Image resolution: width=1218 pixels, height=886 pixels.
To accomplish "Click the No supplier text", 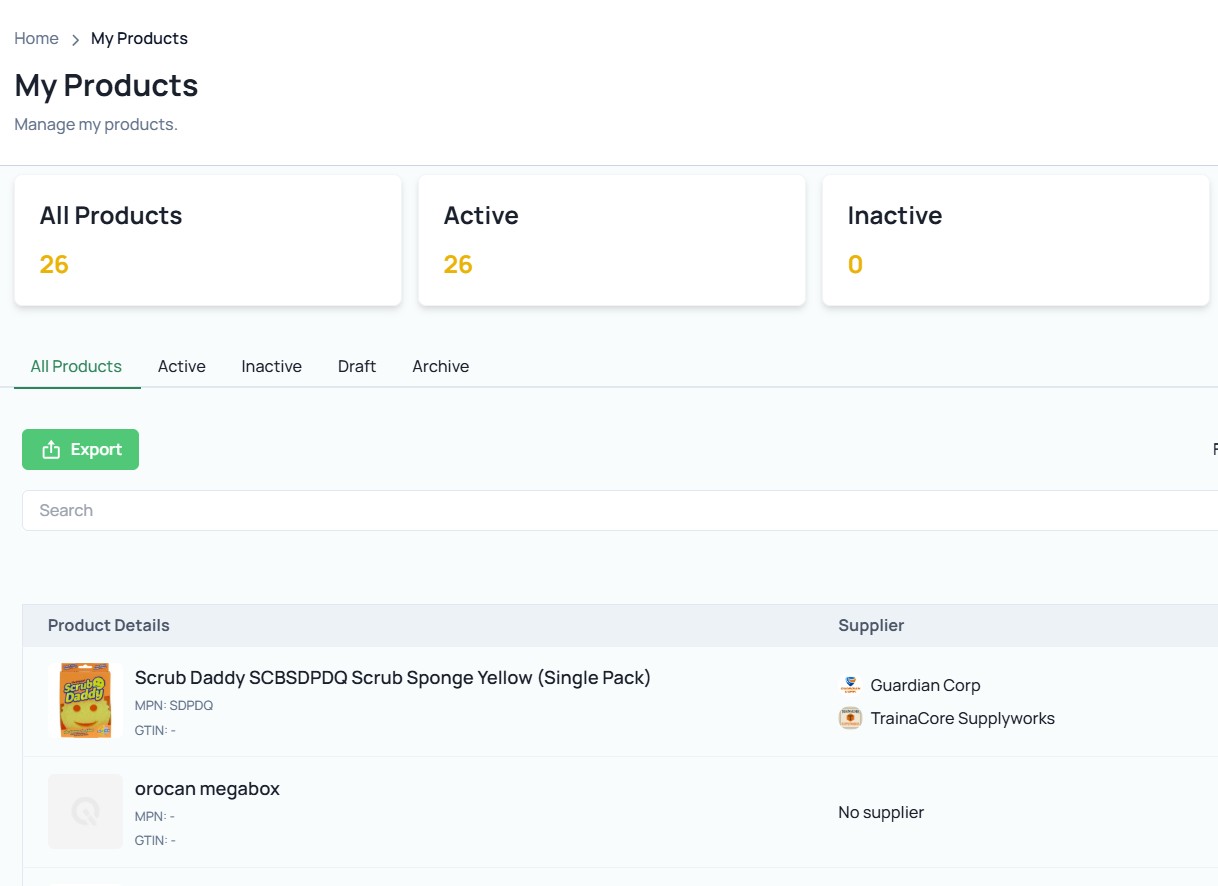I will pyautogui.click(x=881, y=812).
